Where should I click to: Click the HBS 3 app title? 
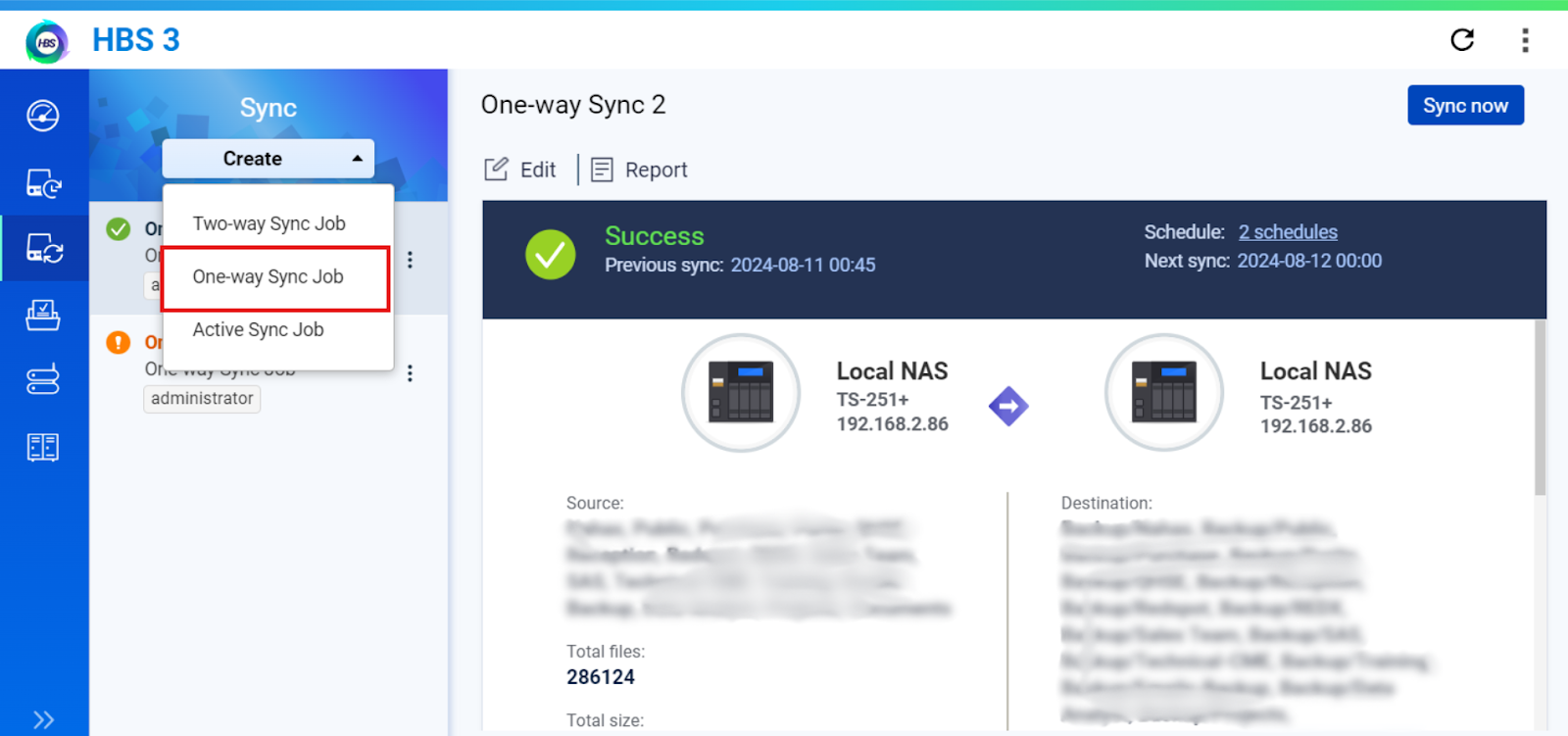coord(136,40)
